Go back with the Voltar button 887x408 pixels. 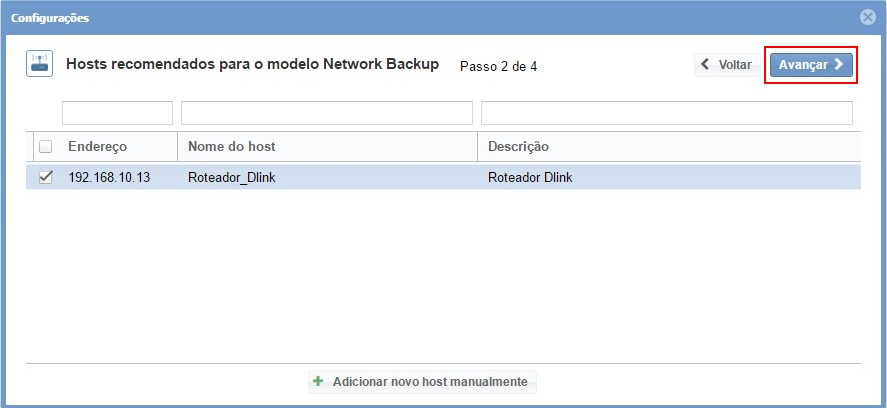(x=725, y=65)
